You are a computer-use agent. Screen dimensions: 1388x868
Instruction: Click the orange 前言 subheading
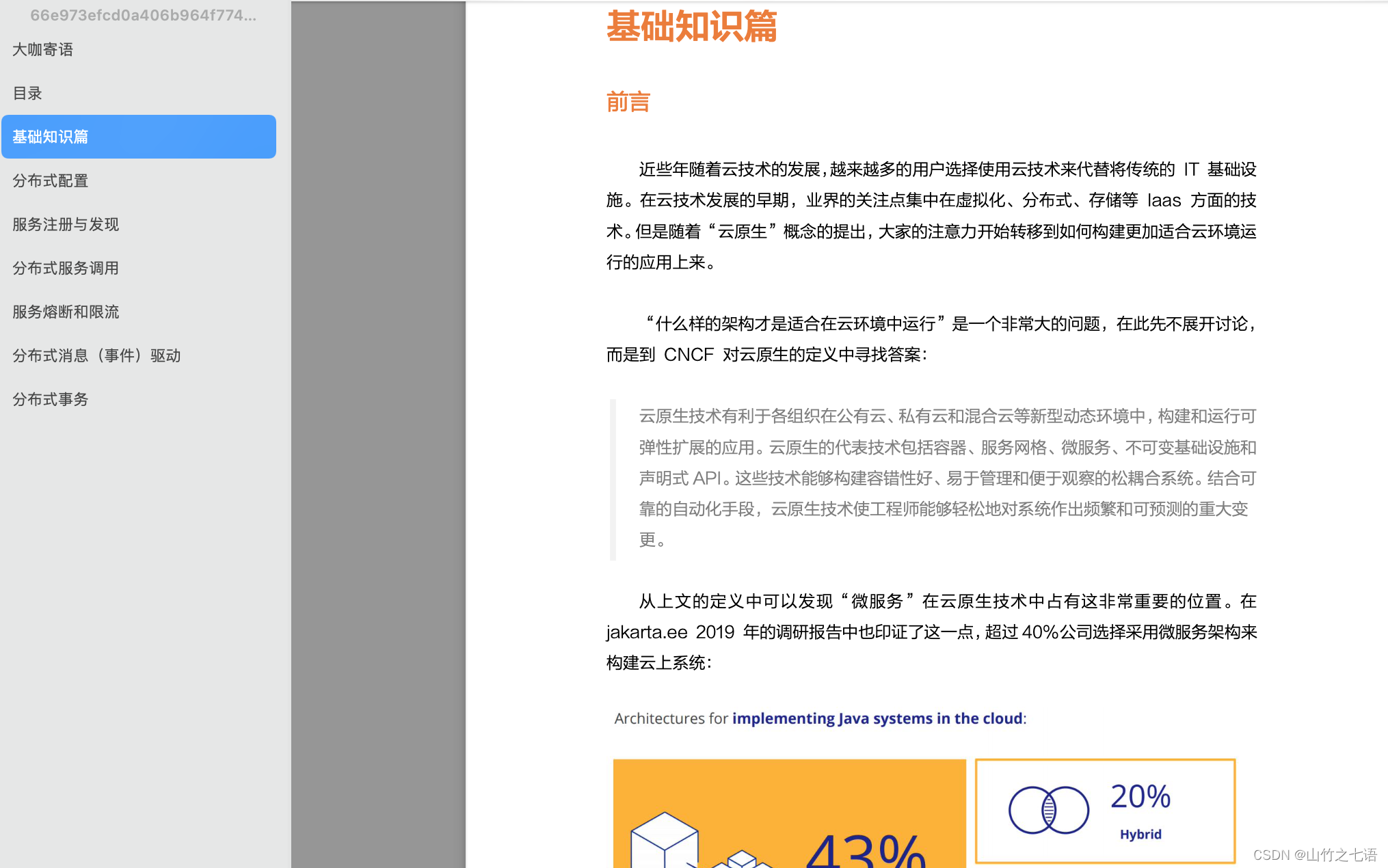(x=628, y=102)
